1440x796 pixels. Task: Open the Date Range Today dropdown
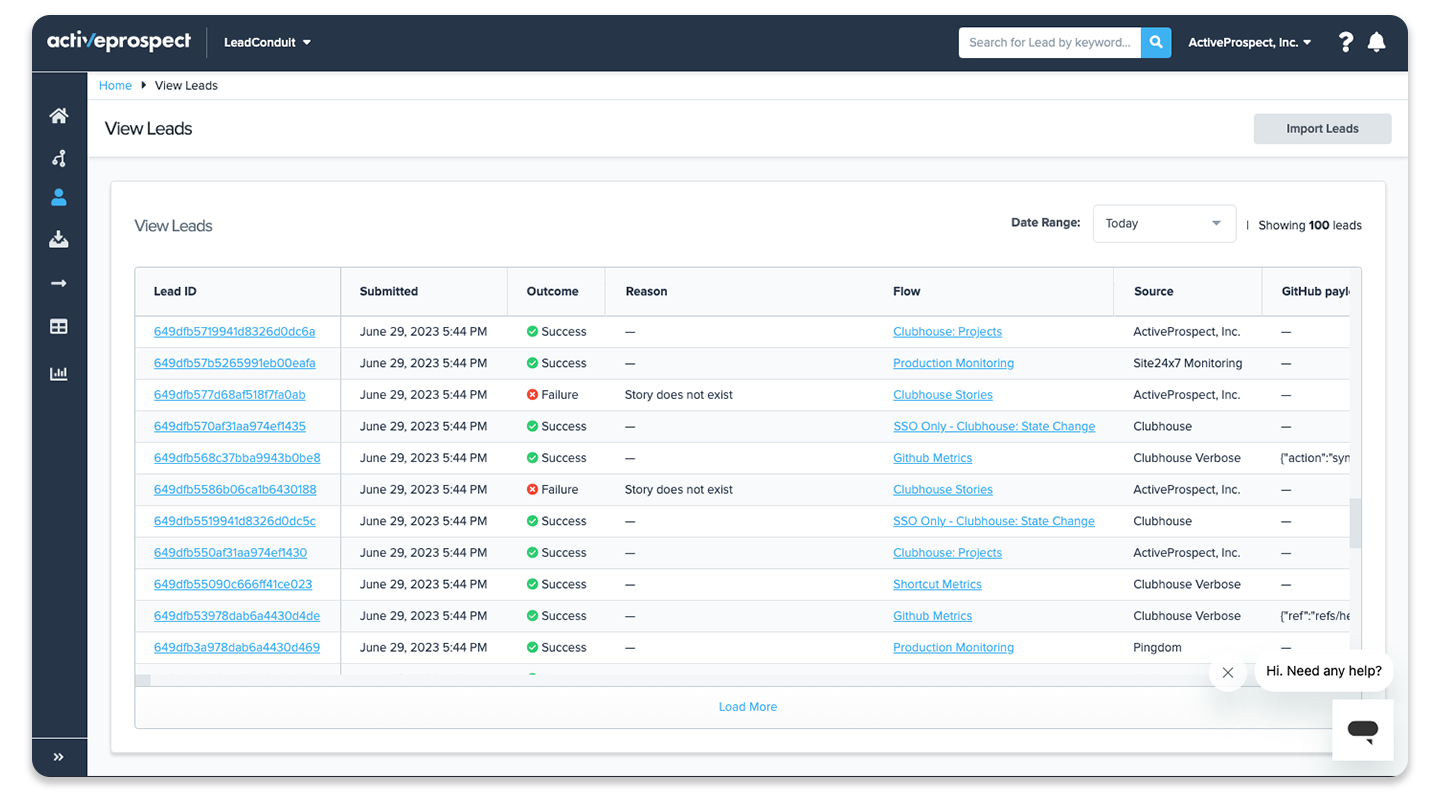[x=1165, y=224]
